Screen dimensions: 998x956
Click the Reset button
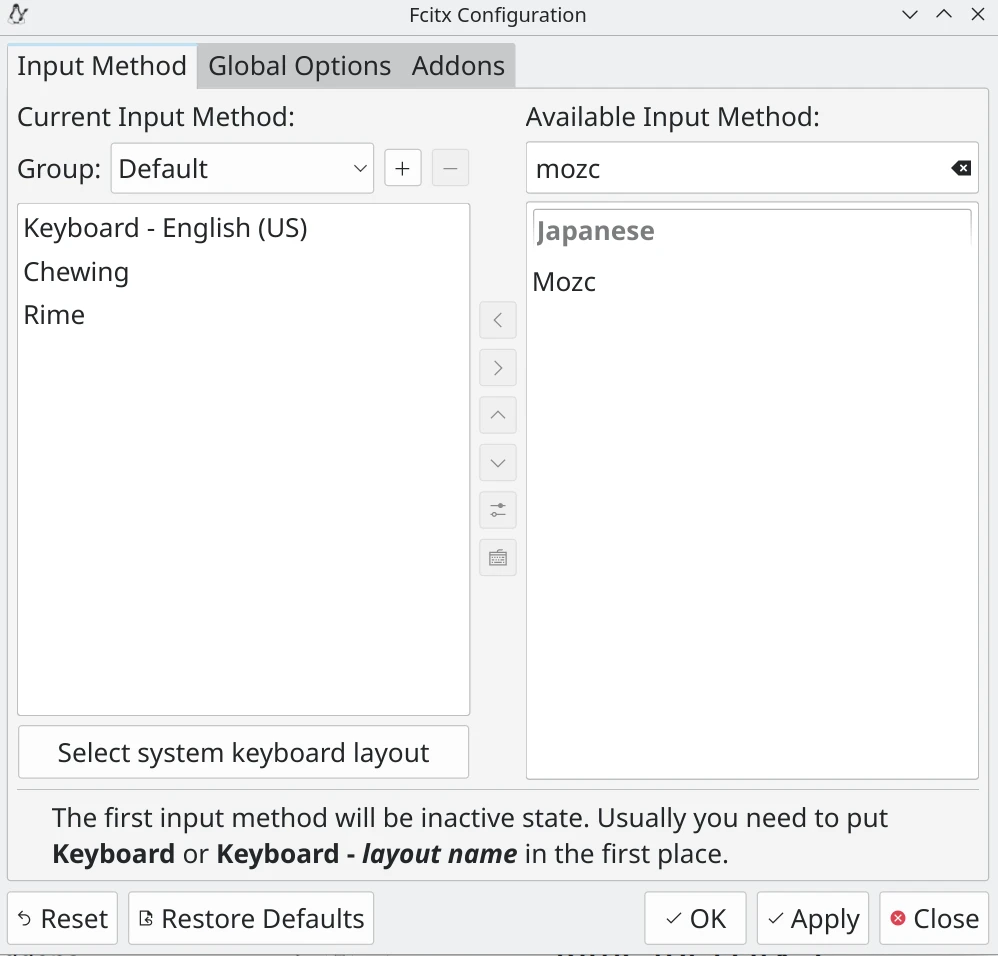coord(62,918)
